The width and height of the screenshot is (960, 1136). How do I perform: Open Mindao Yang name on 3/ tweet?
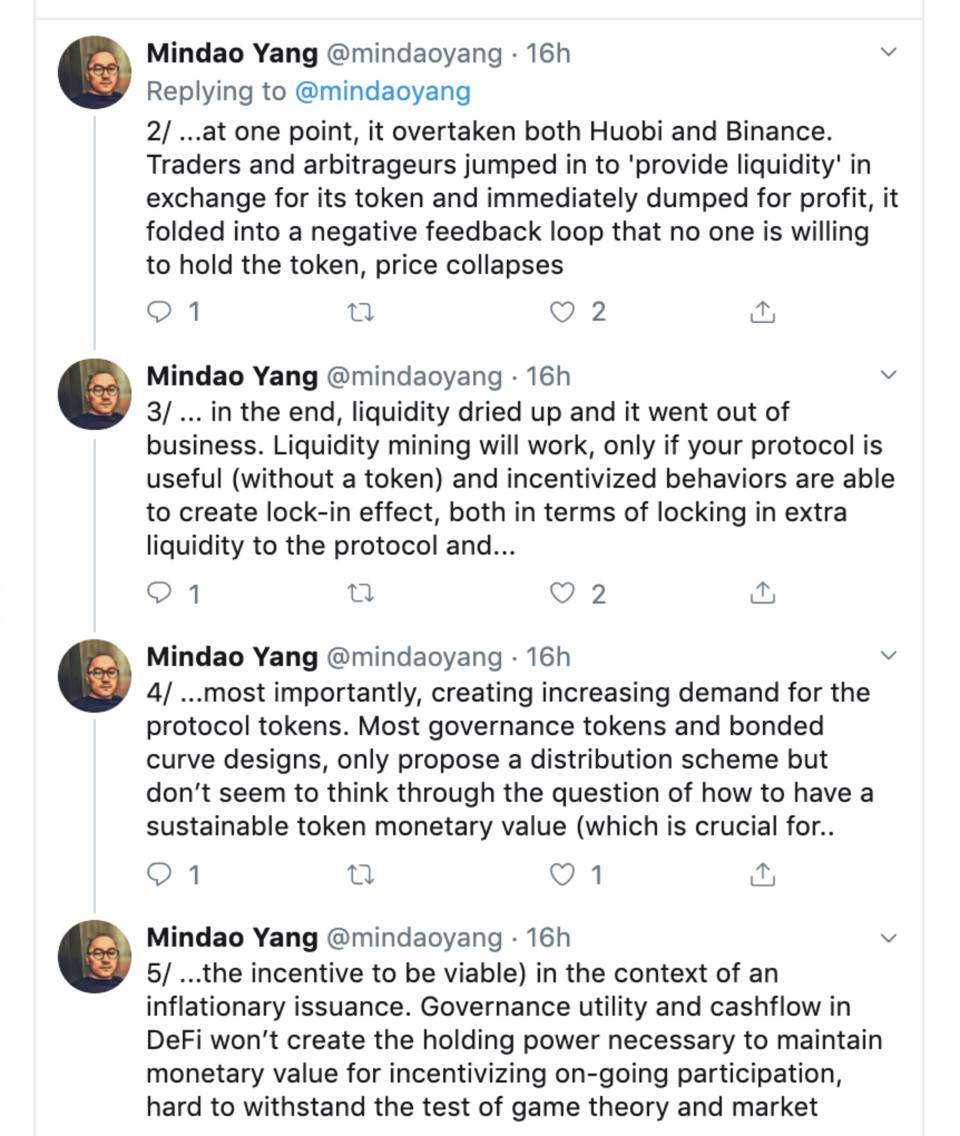coord(232,376)
